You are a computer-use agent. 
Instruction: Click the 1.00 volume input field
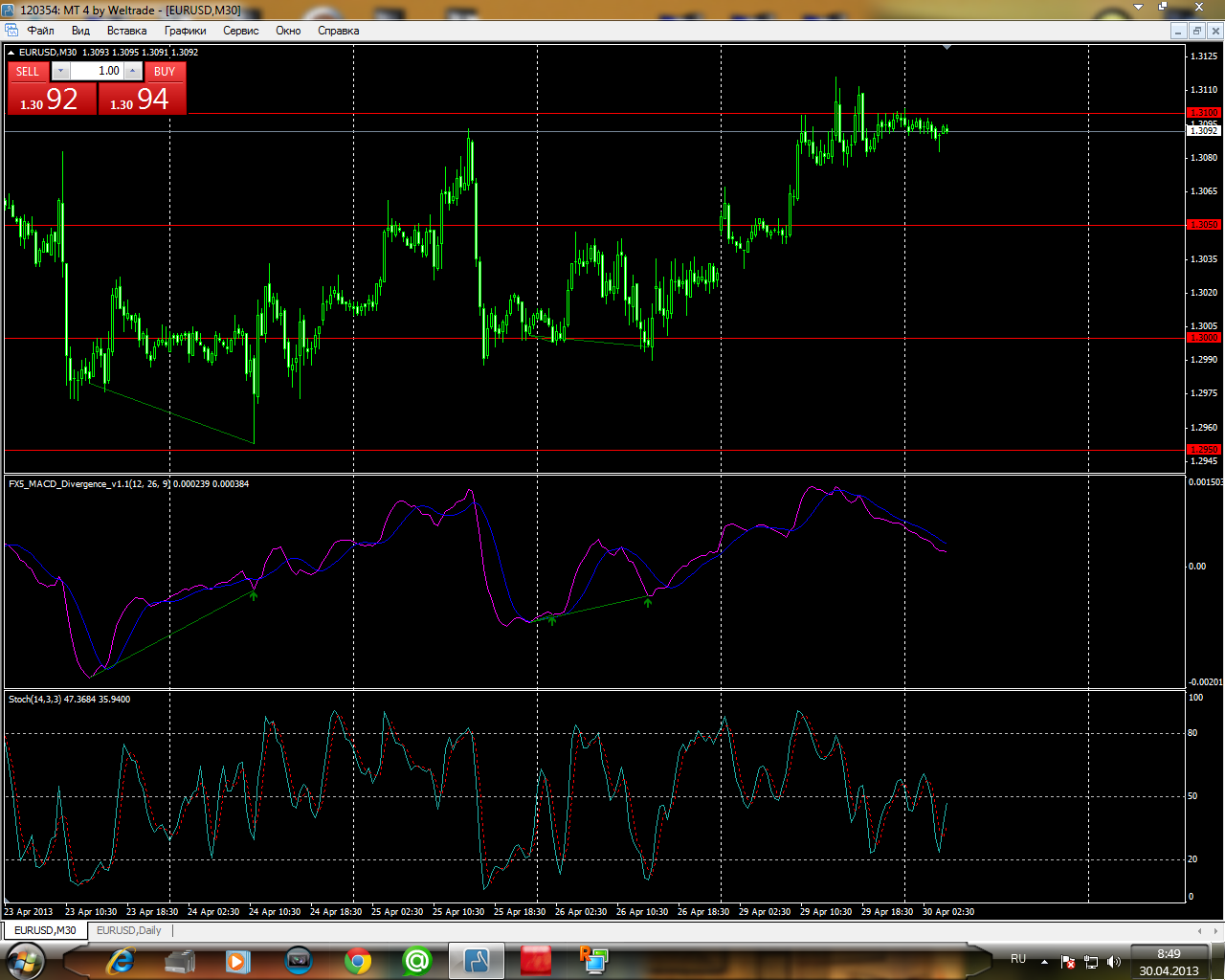(x=97, y=72)
